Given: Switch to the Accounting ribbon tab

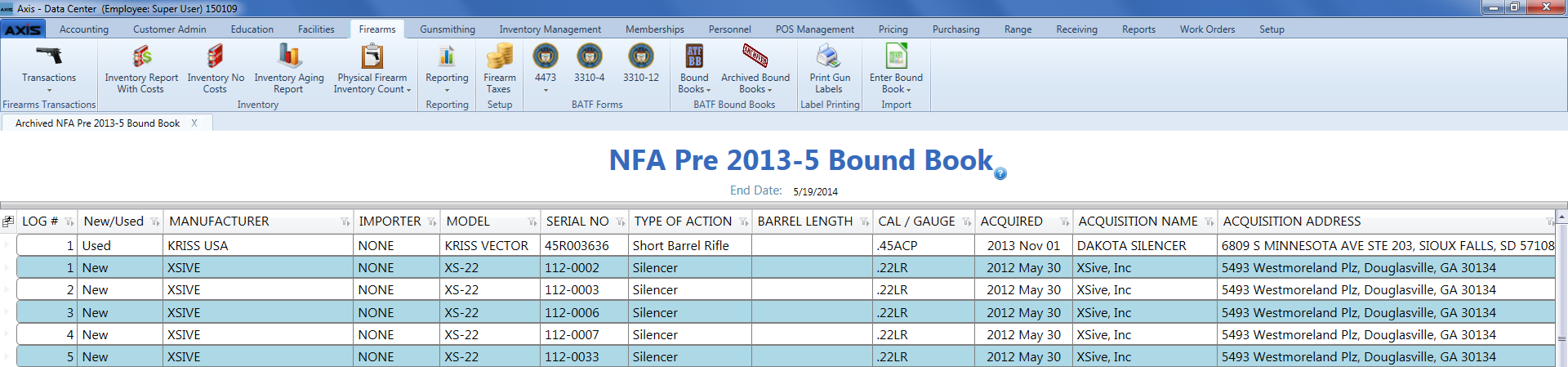Looking at the screenshot, I should tap(84, 29).
